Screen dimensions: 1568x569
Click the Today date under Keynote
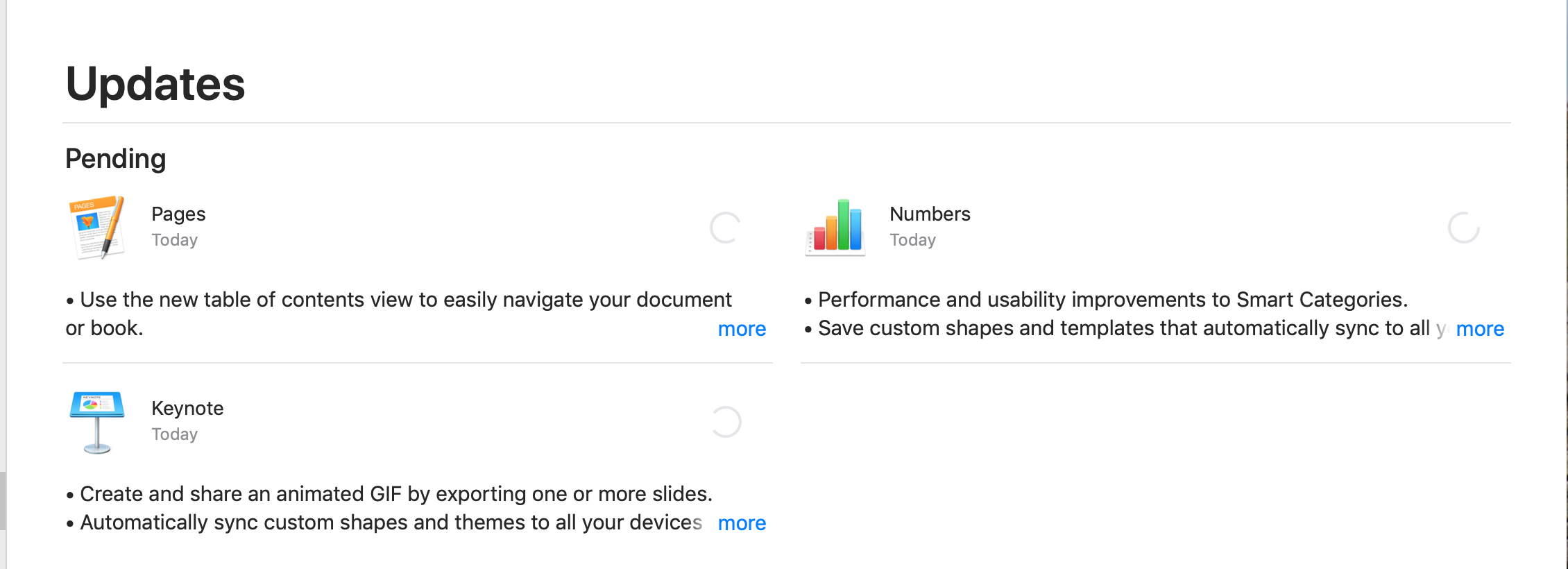point(175,434)
